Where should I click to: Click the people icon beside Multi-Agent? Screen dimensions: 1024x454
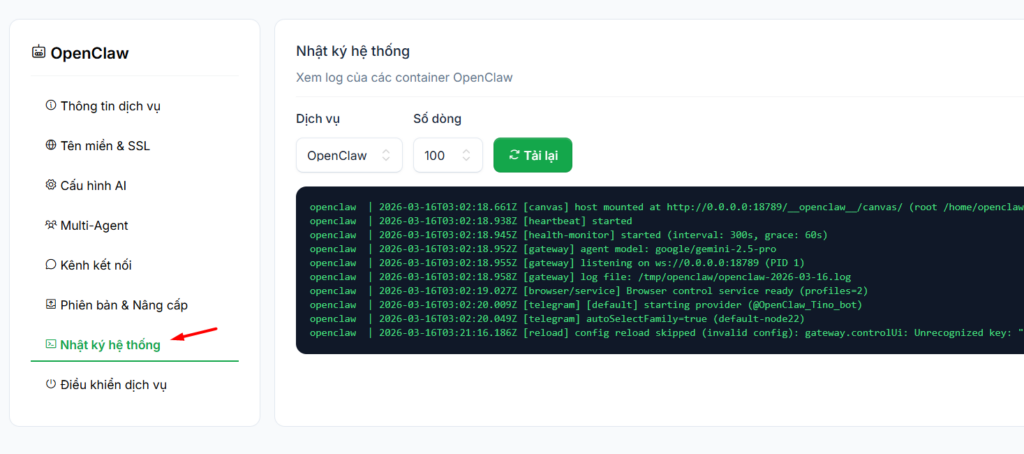[51, 225]
